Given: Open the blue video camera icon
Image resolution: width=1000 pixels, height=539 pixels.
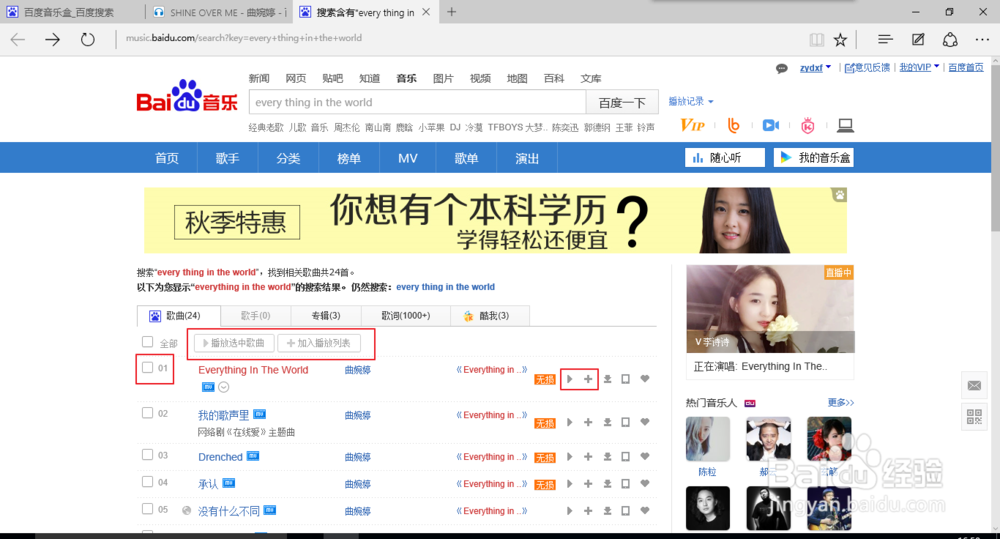Looking at the screenshot, I should click(771, 125).
